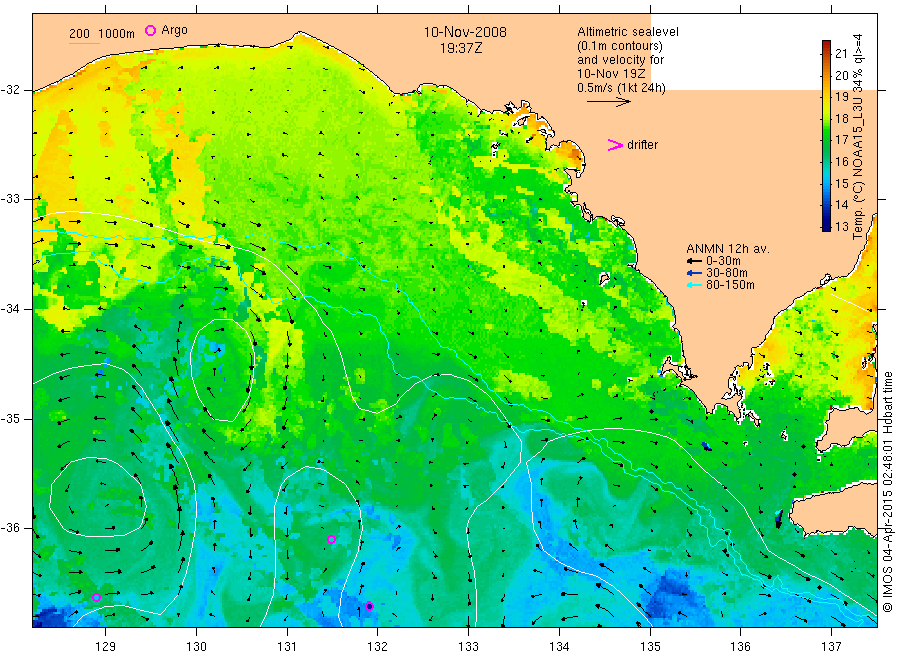Screen dimensions: 900x660
Task: Click the 'drifter' legend label
Action: (x=642, y=145)
